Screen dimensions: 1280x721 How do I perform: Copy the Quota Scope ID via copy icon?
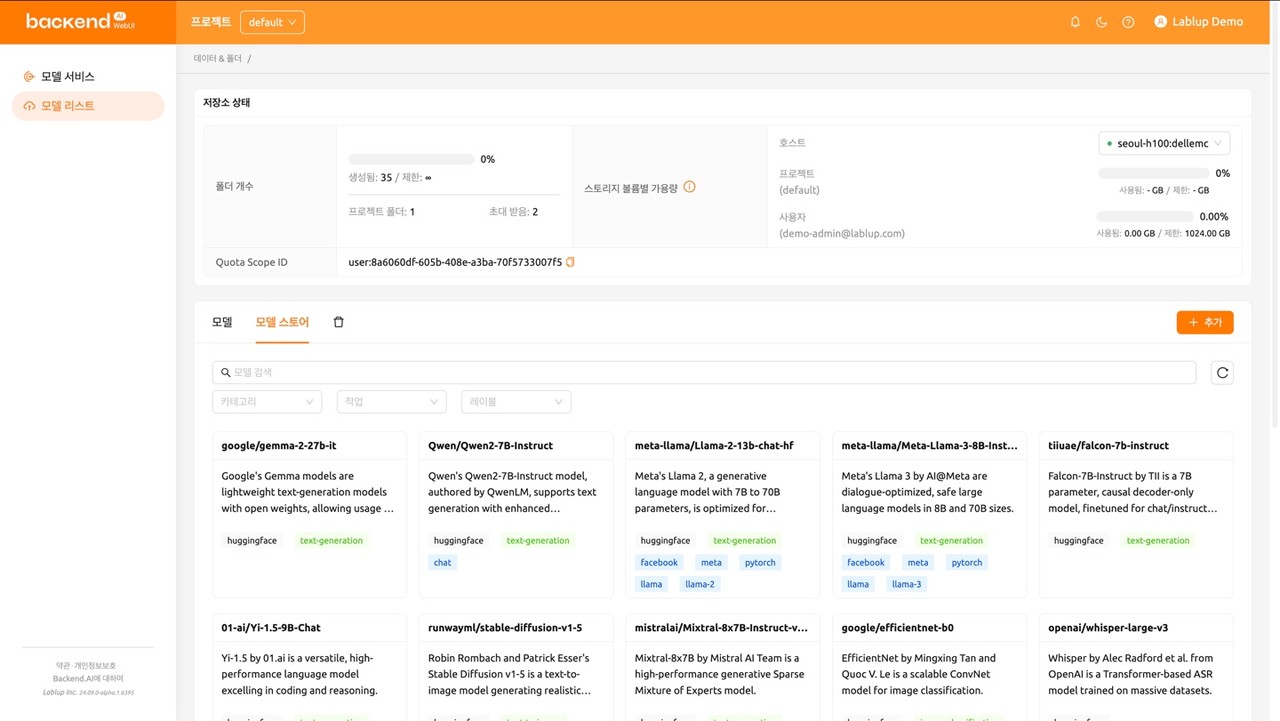pos(571,262)
